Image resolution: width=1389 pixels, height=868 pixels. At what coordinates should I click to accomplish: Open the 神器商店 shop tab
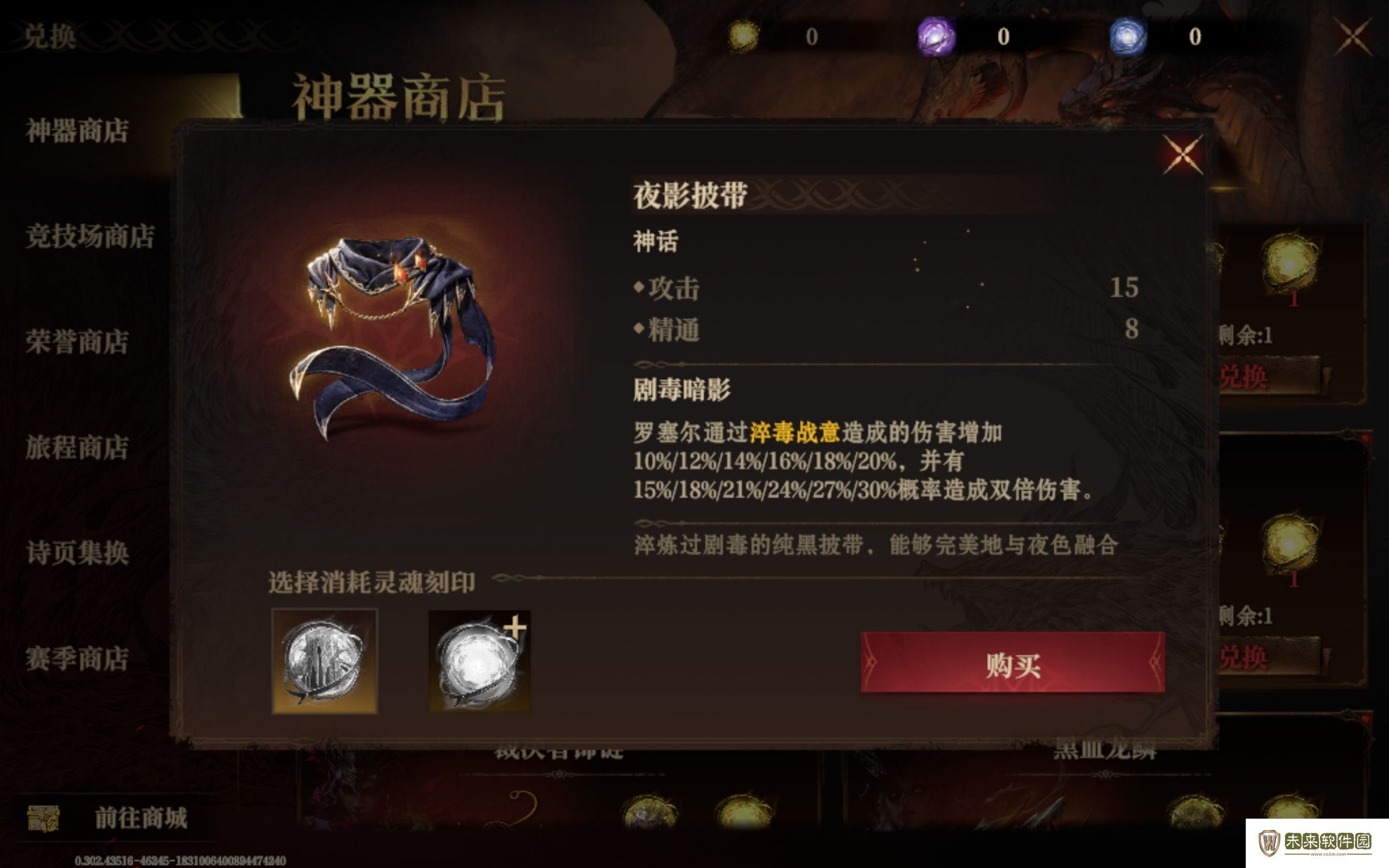pyautogui.click(x=78, y=130)
